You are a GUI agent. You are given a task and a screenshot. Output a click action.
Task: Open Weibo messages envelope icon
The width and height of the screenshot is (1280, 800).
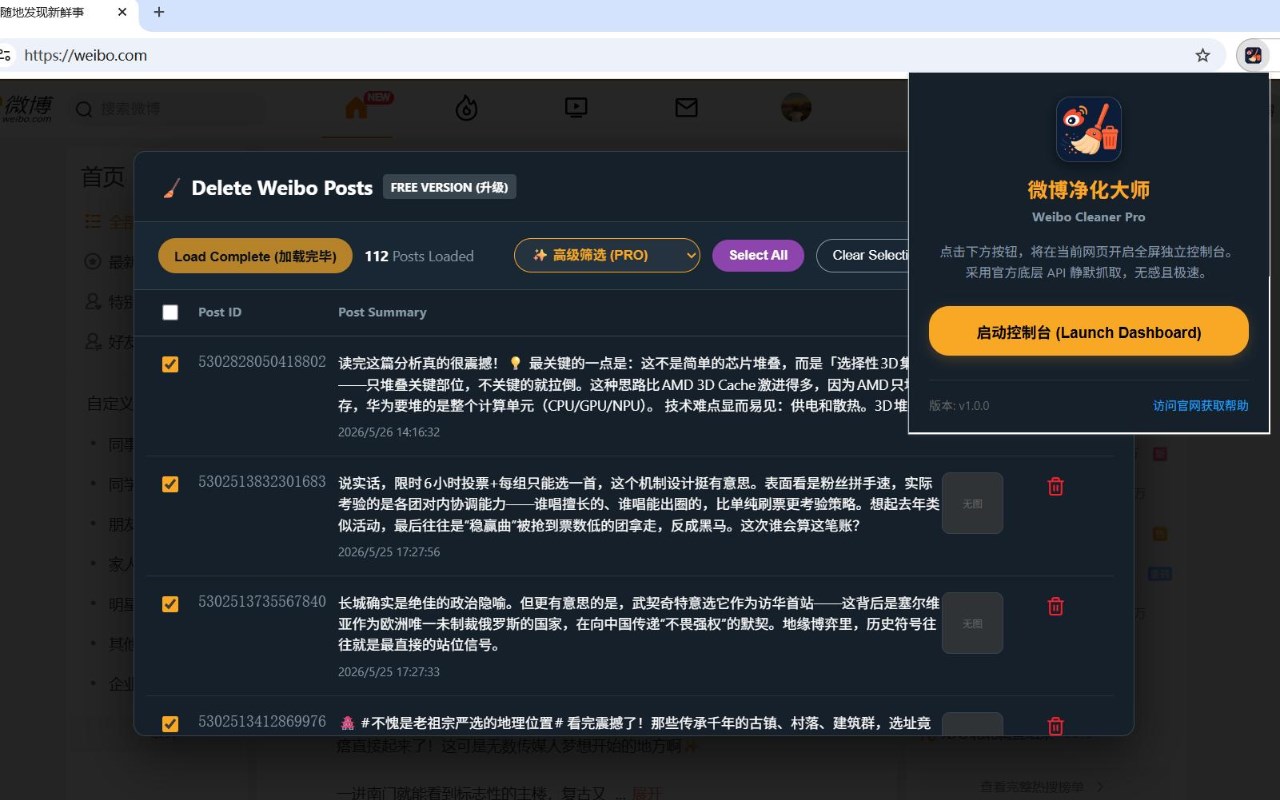point(686,107)
